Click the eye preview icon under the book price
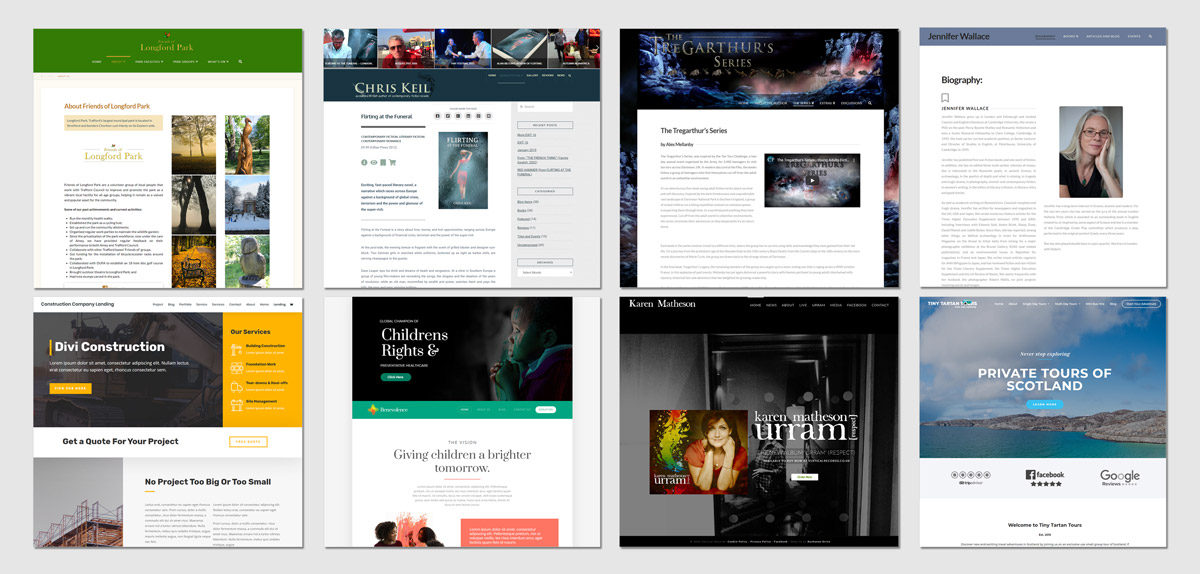This screenshot has width=1200, height=574. tap(374, 162)
